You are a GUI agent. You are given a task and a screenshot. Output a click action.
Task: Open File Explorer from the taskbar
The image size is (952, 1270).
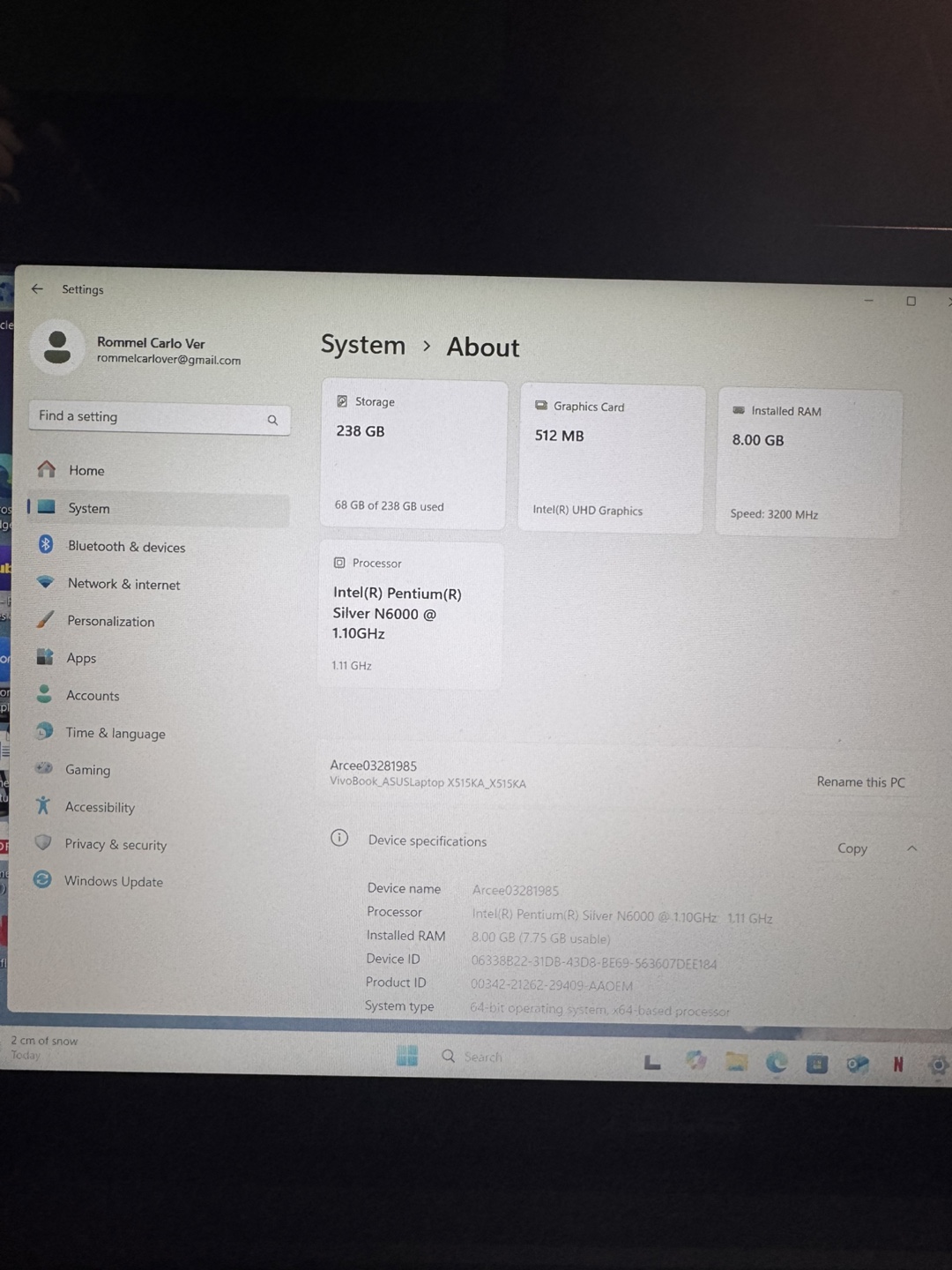736,1062
